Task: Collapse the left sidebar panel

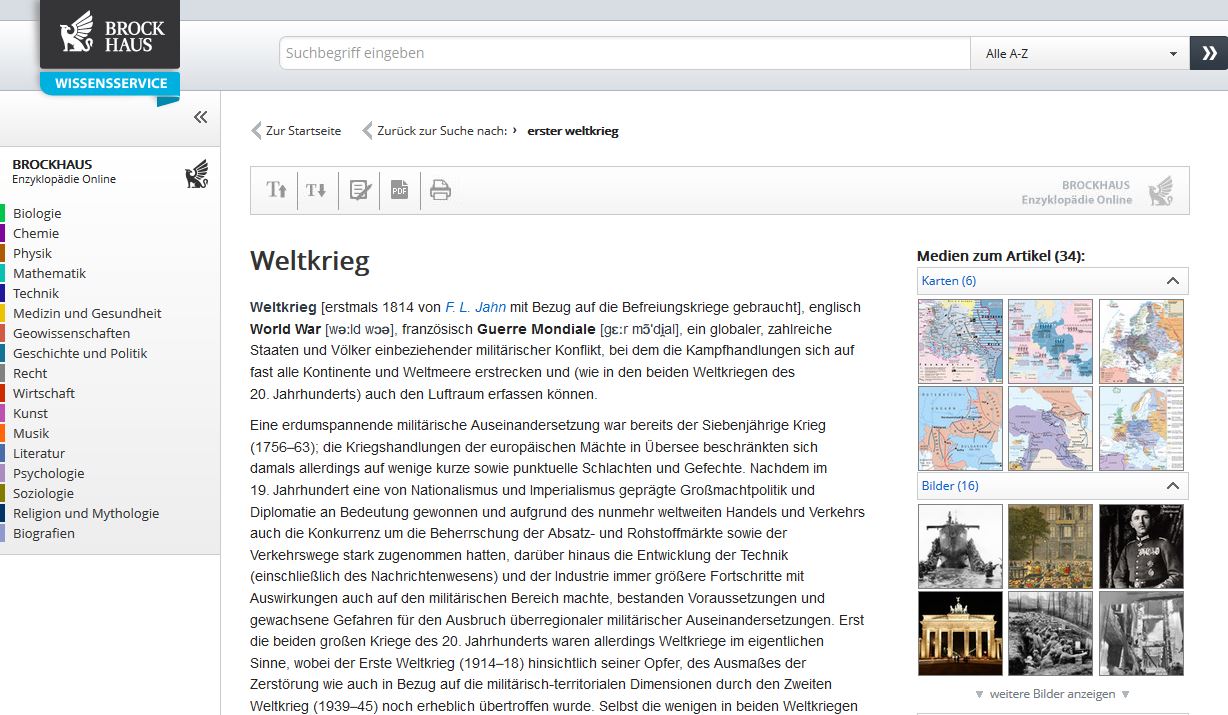Action: pyautogui.click(x=200, y=117)
